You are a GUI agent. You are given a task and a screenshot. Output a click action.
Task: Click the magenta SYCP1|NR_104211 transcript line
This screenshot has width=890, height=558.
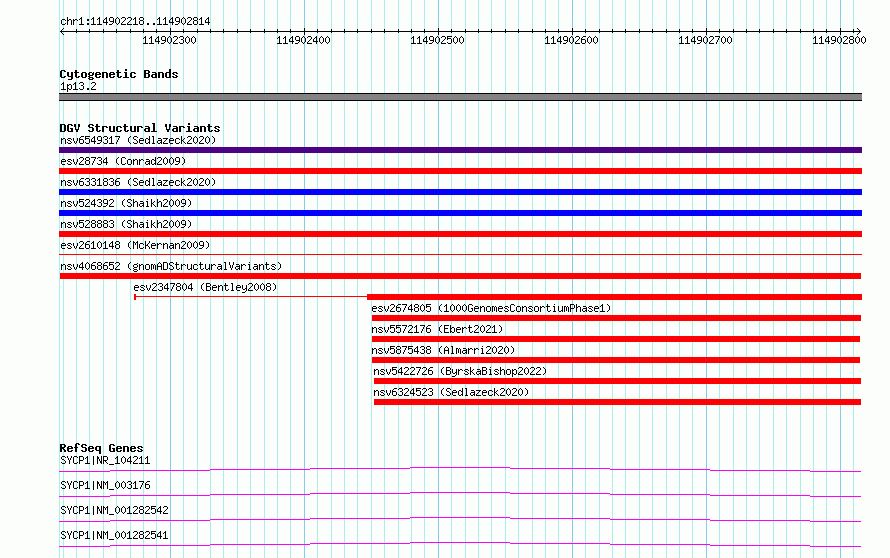pyautogui.click(x=460, y=469)
